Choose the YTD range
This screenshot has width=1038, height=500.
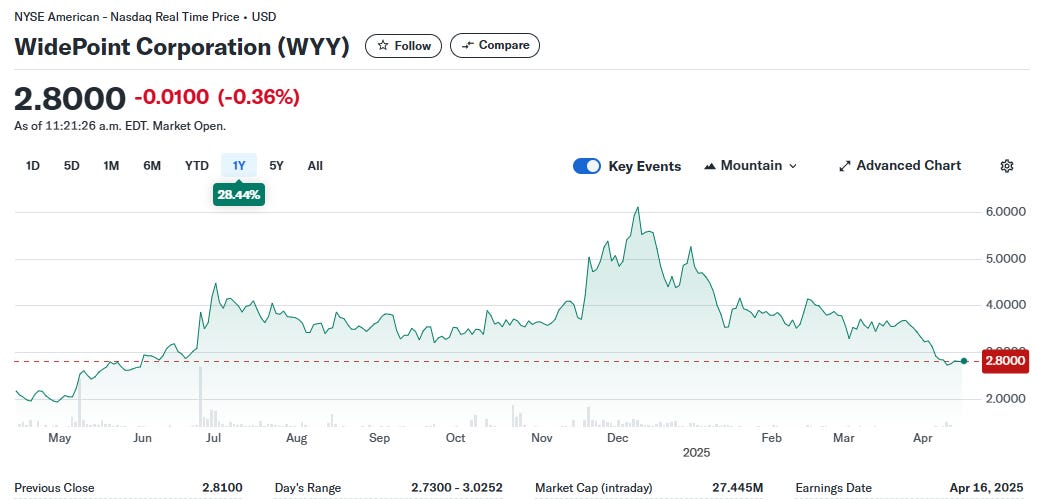(197, 166)
